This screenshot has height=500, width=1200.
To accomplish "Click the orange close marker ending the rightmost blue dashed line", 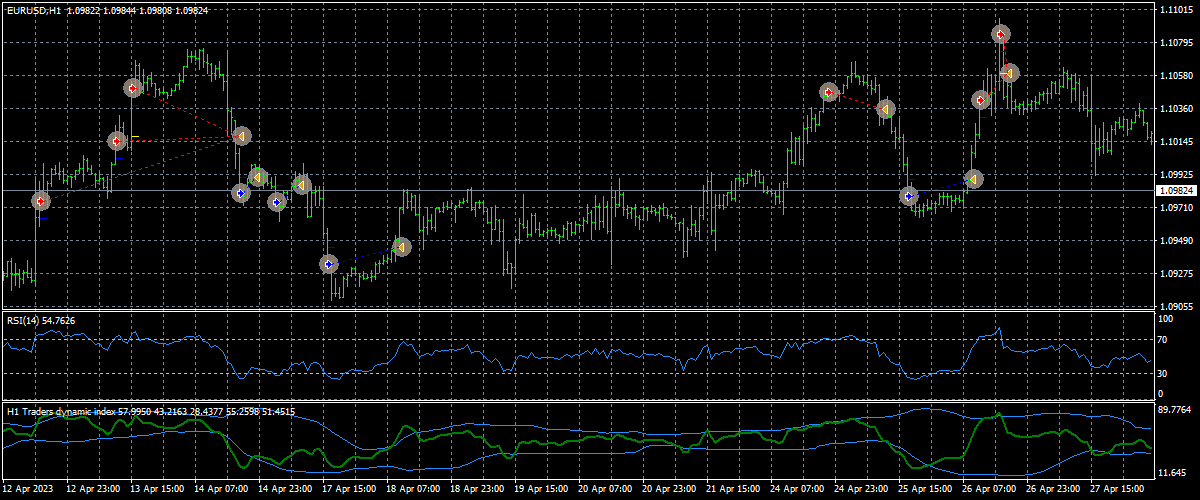I will 973,179.
